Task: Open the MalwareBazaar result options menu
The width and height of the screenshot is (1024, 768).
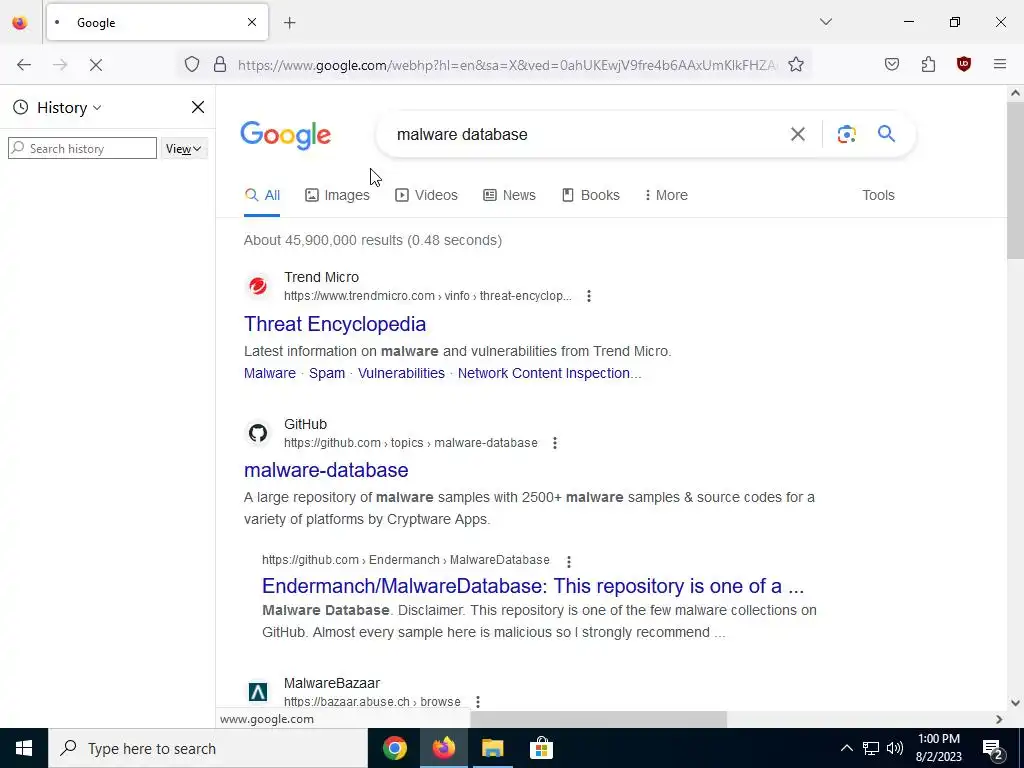Action: (477, 701)
